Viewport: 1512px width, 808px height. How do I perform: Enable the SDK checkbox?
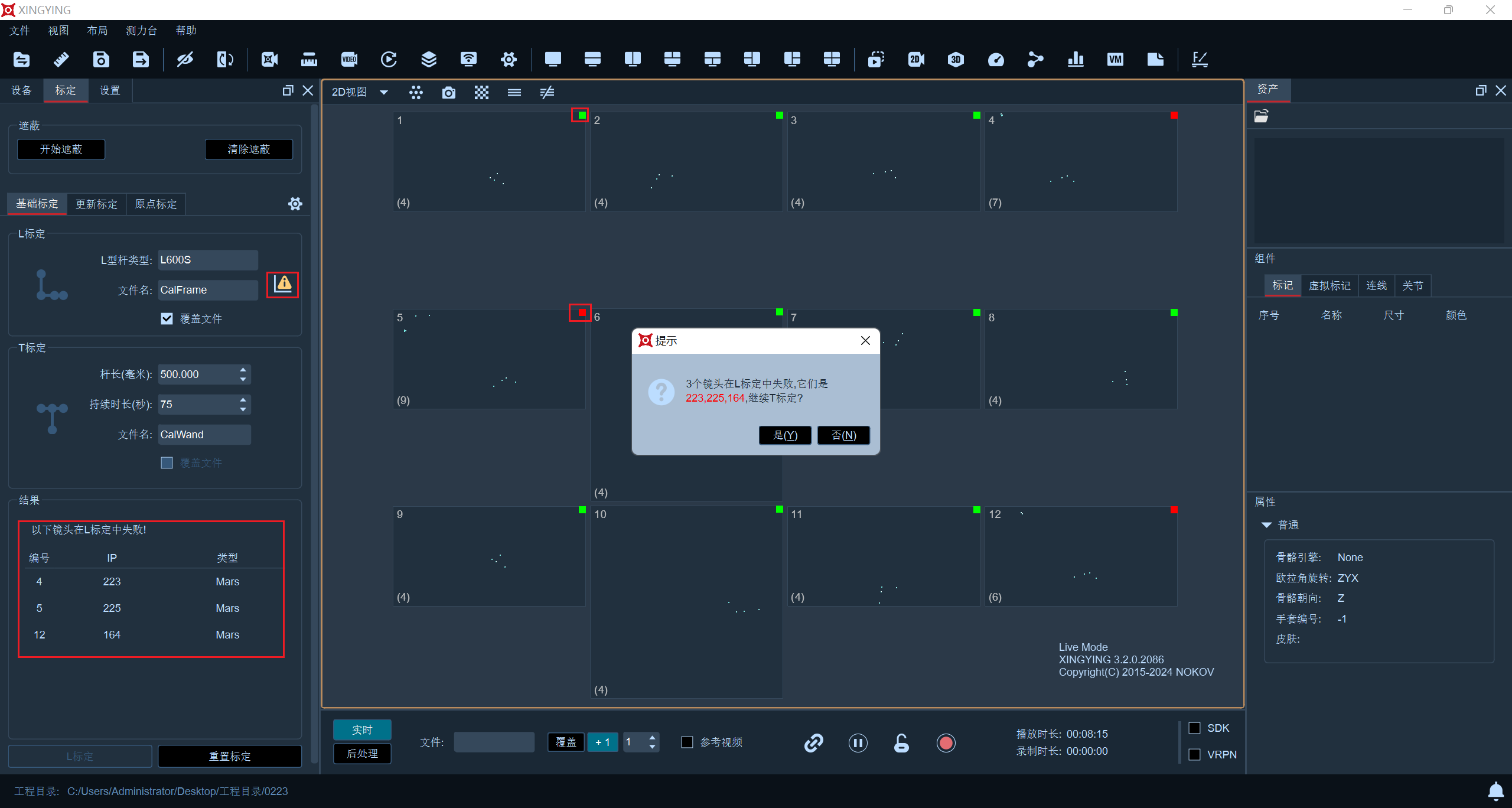1194,728
